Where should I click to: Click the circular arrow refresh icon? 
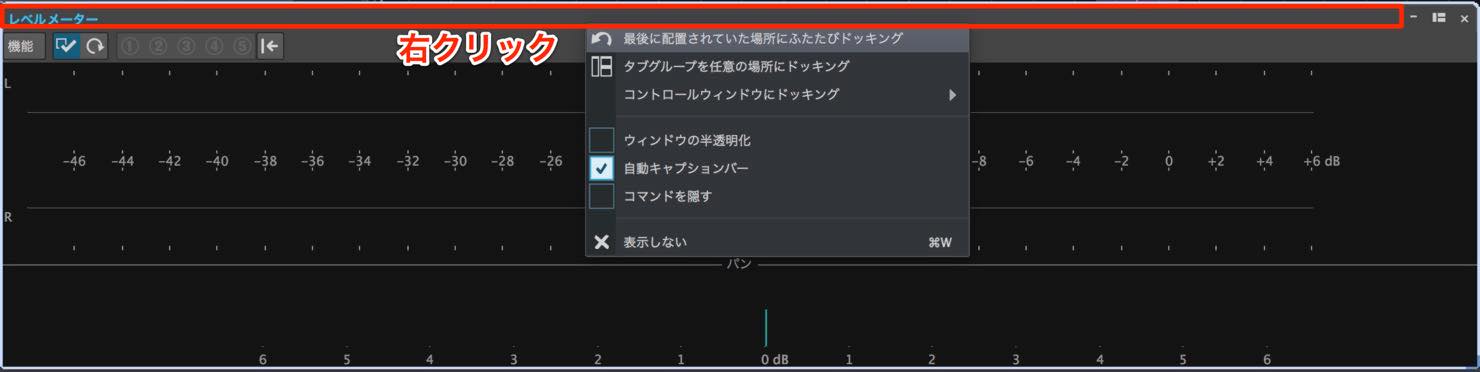pyautogui.click(x=94, y=46)
